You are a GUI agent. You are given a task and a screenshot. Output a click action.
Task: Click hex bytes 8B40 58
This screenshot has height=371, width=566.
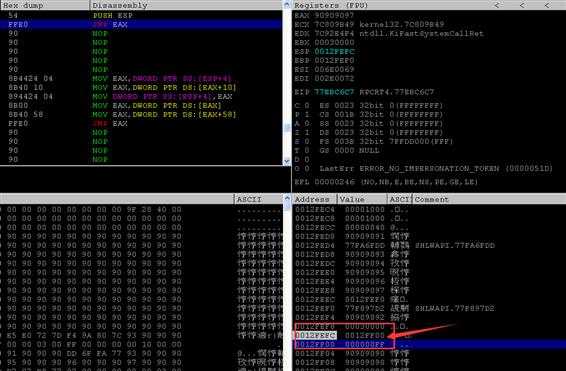[x=26, y=114]
